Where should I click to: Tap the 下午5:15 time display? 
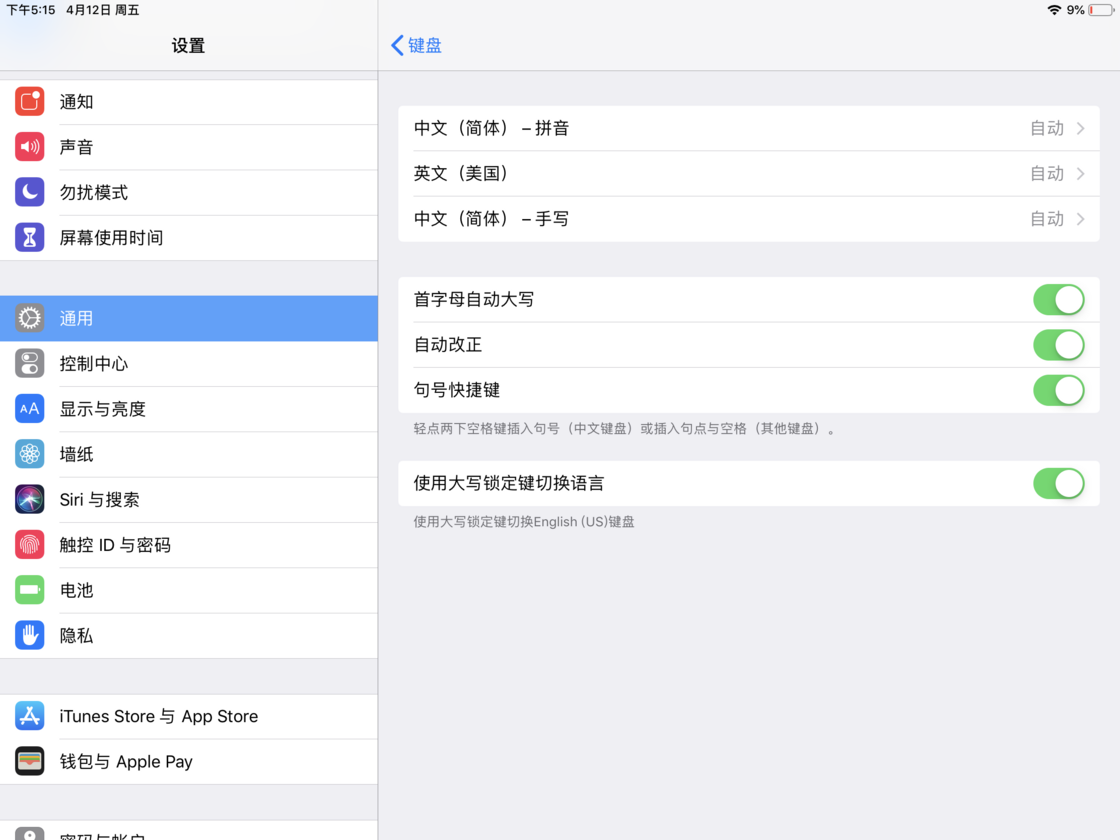[31, 10]
